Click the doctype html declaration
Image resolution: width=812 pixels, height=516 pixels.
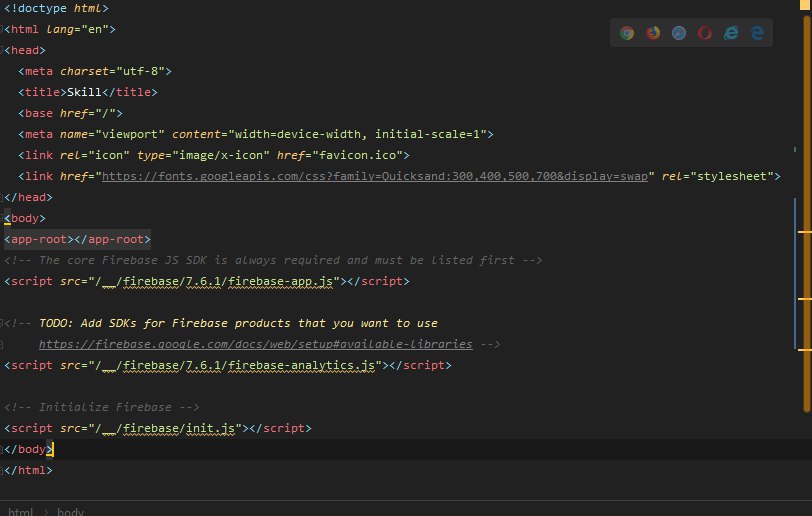coord(56,8)
